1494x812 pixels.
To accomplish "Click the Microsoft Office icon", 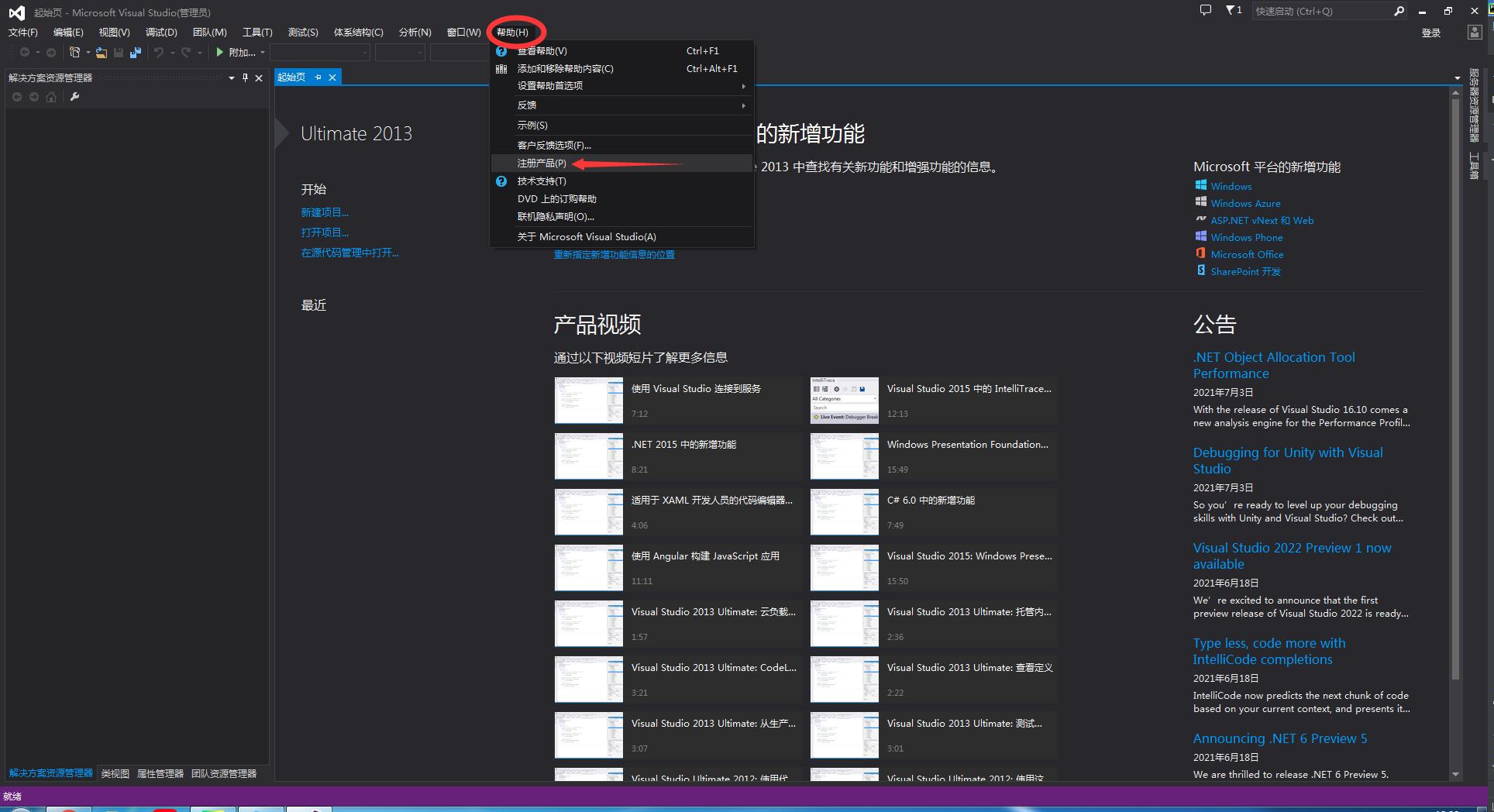I will click(x=1200, y=253).
